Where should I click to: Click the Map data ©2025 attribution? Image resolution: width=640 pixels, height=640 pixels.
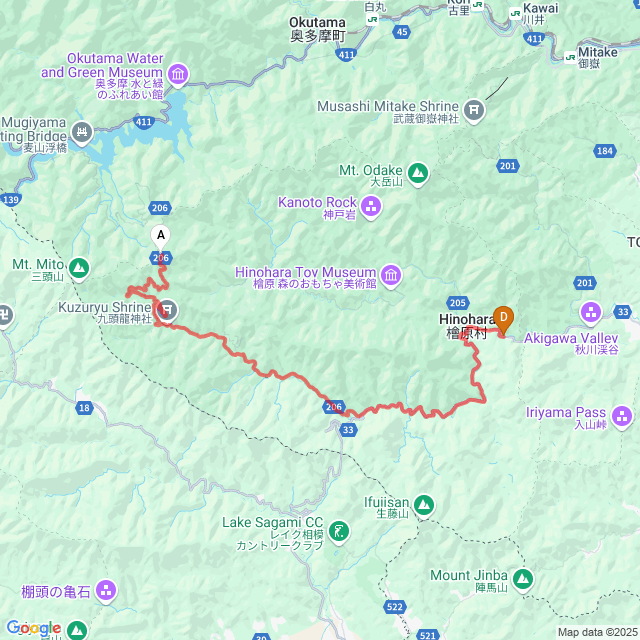coord(598,632)
